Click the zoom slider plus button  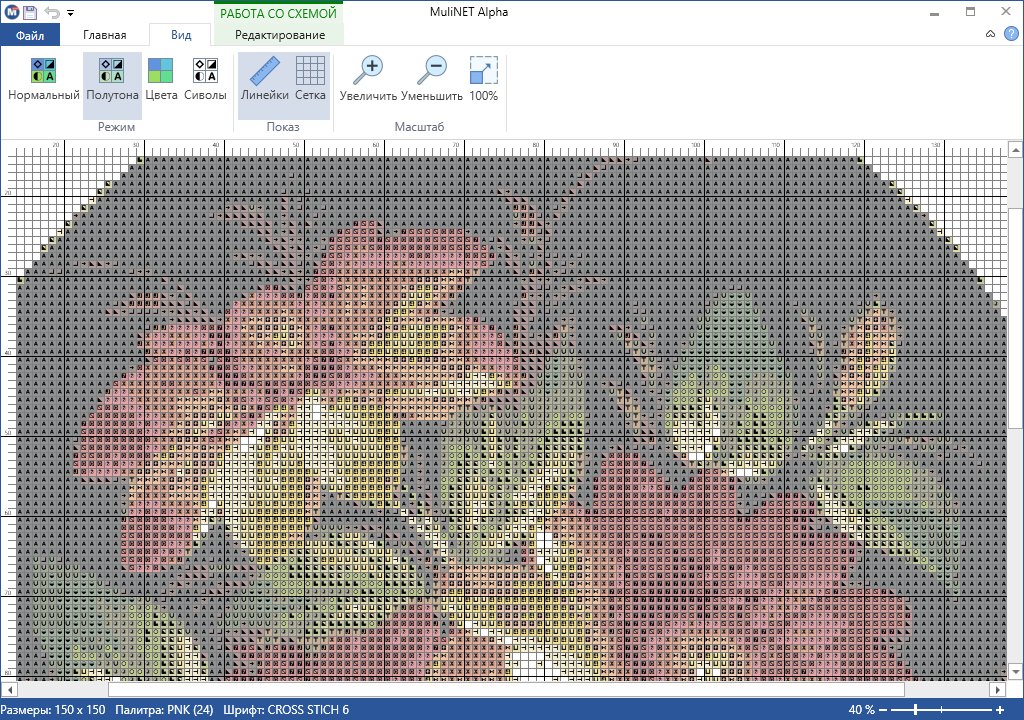click(1000, 710)
